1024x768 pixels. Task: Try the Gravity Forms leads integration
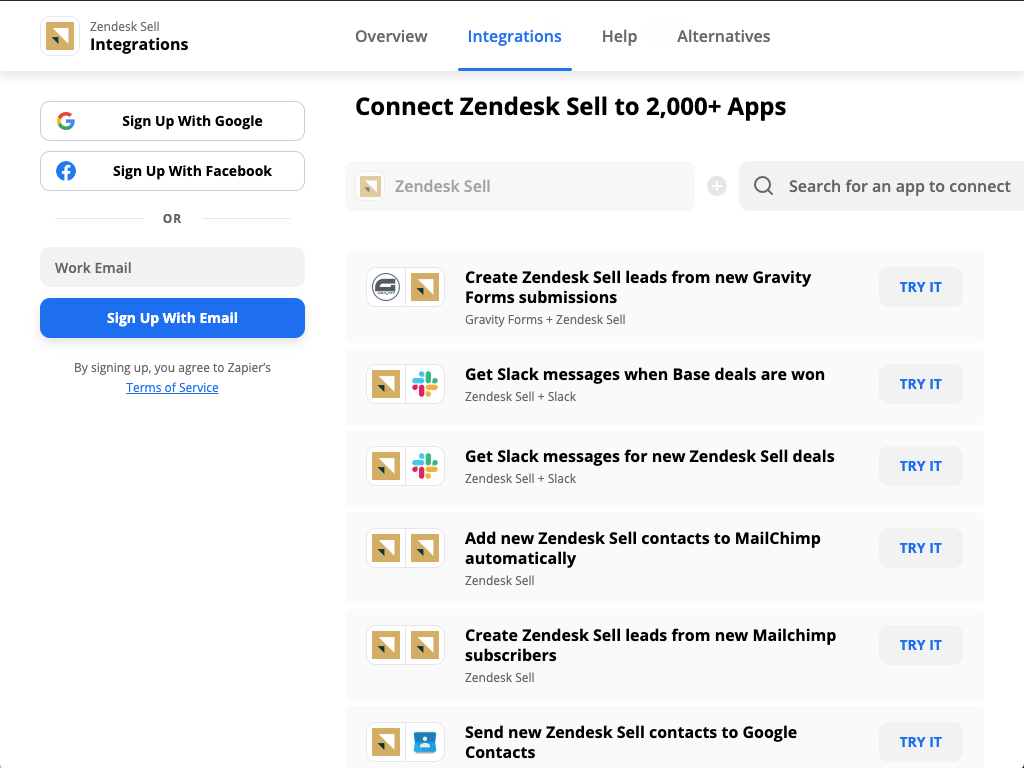(x=920, y=287)
